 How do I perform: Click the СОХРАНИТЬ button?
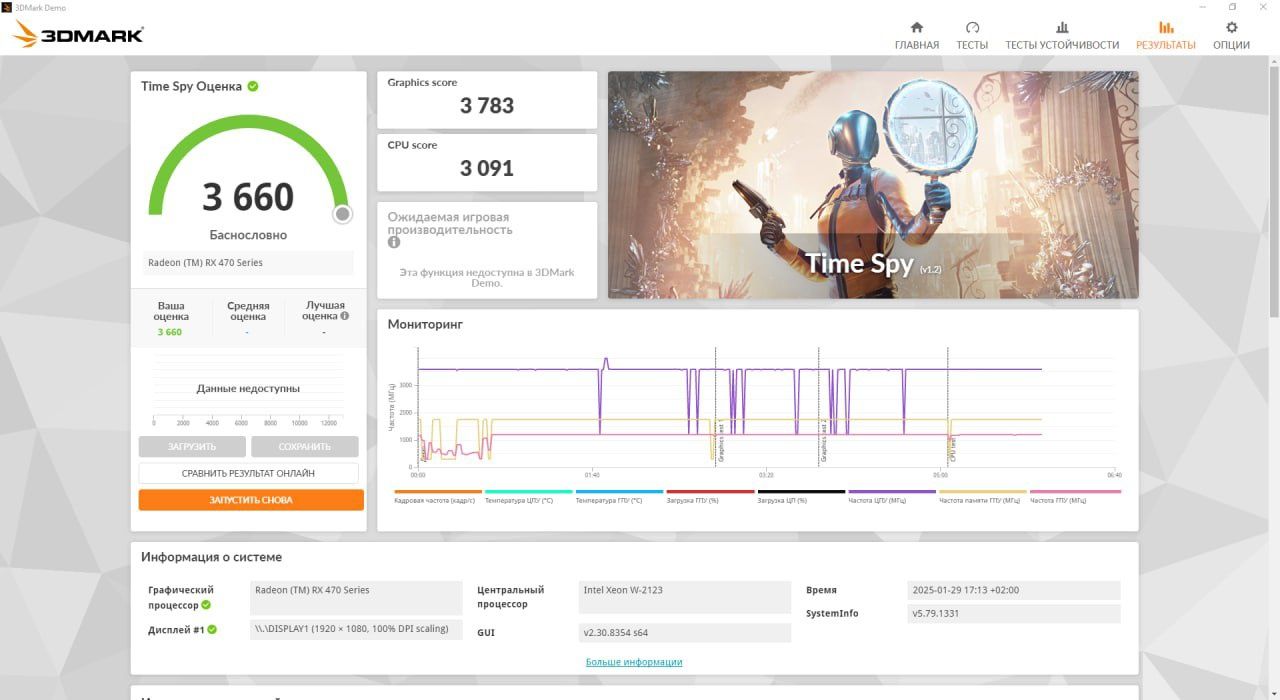click(x=305, y=447)
